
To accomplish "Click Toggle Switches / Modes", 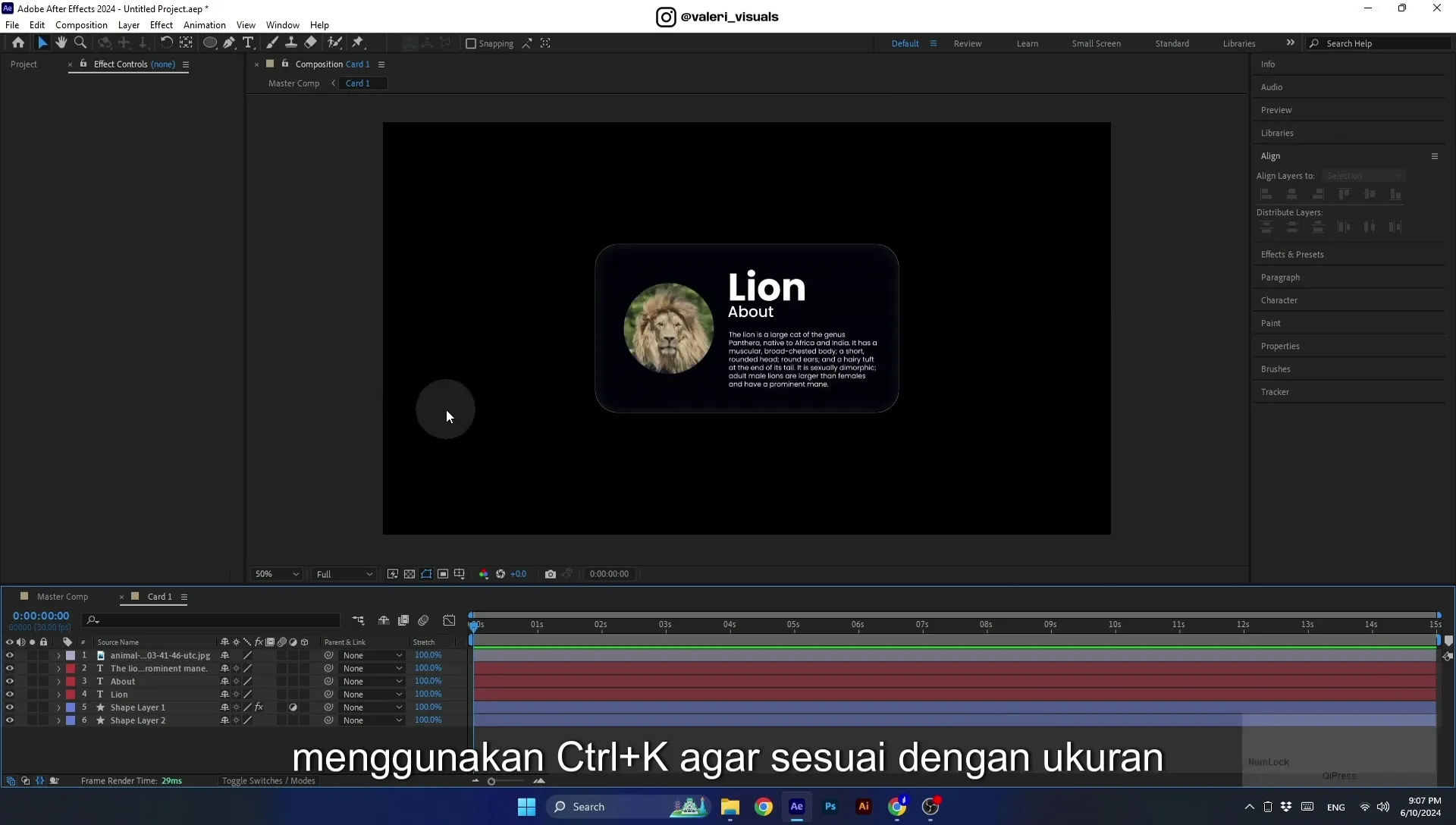I will (268, 781).
